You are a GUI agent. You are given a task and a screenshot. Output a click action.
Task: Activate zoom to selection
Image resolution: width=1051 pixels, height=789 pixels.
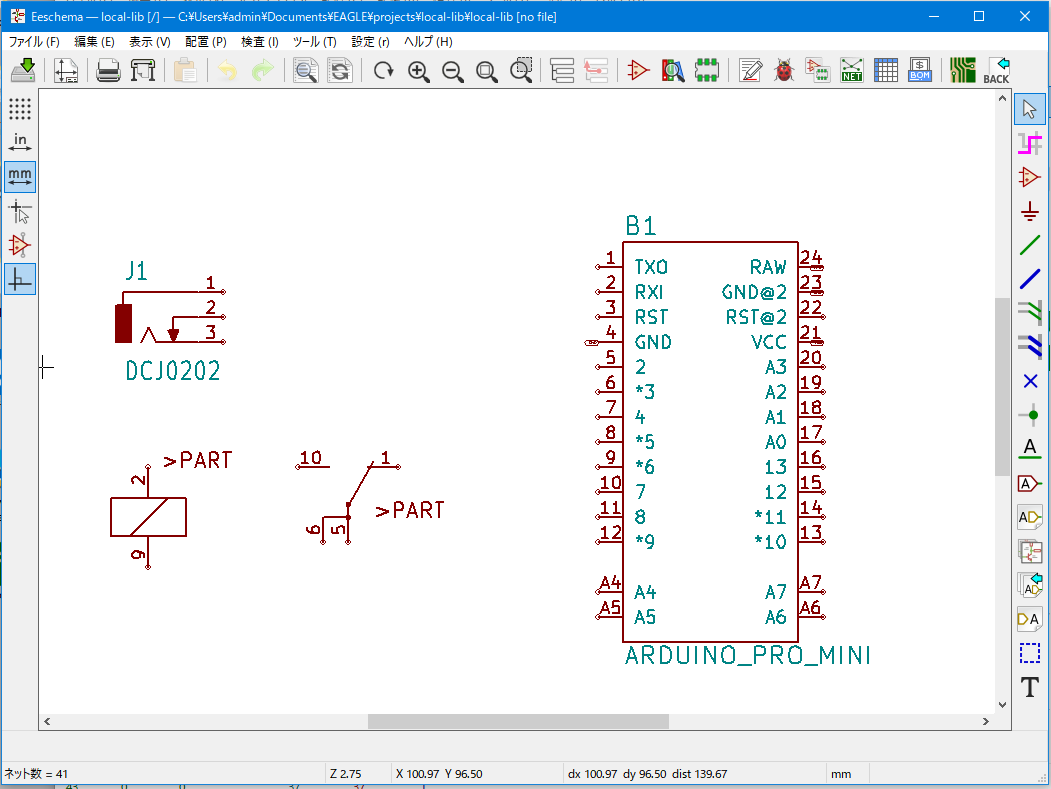pyautogui.click(x=521, y=70)
